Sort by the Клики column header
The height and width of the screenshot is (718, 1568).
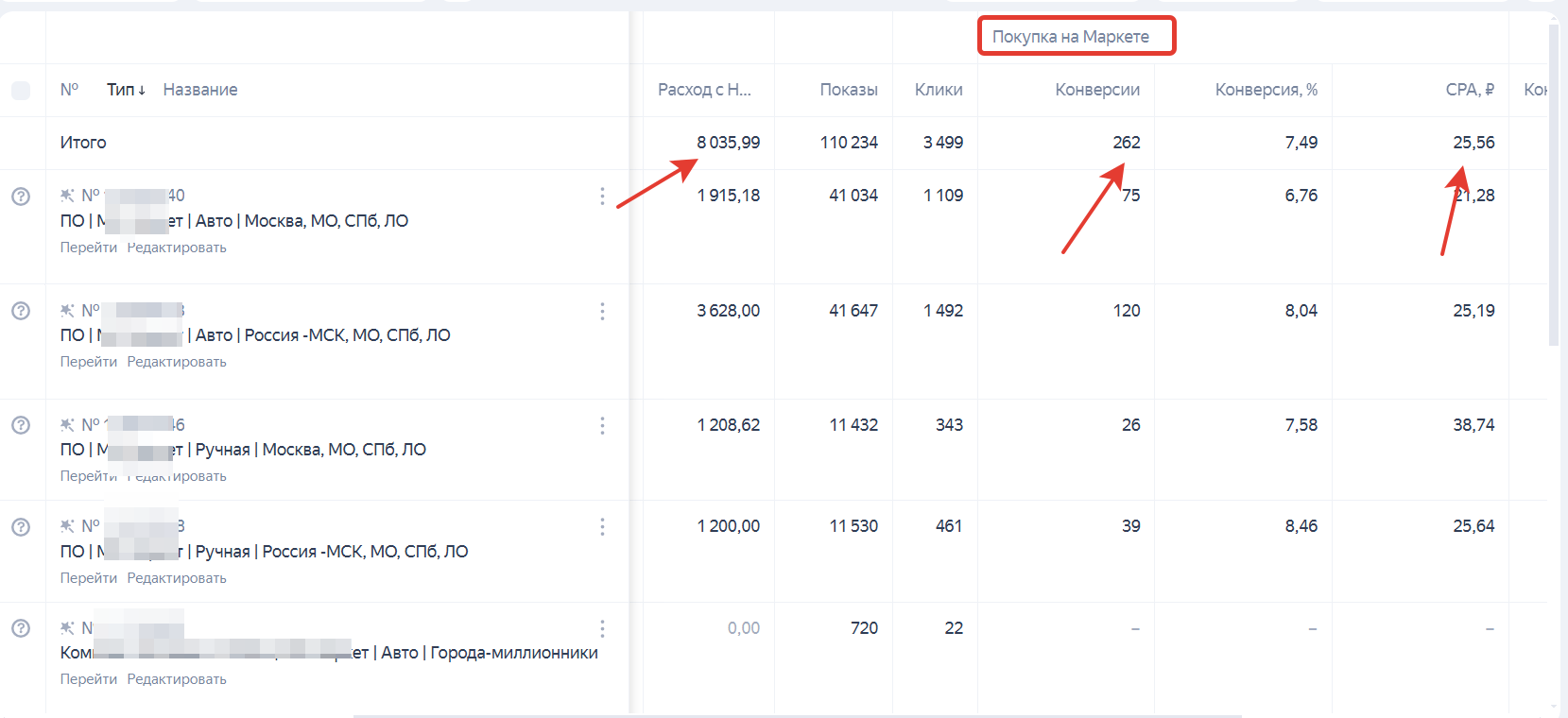pyautogui.click(x=939, y=90)
